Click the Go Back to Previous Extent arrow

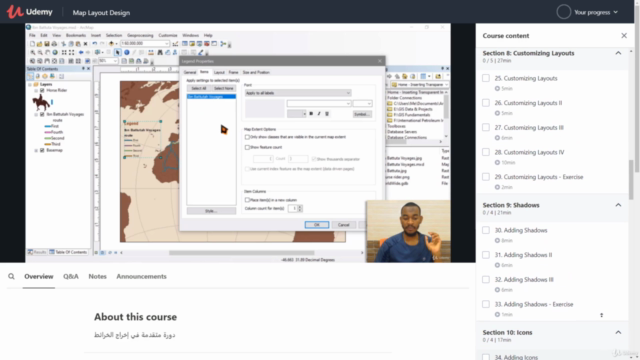pyautogui.click(x=81, y=53)
